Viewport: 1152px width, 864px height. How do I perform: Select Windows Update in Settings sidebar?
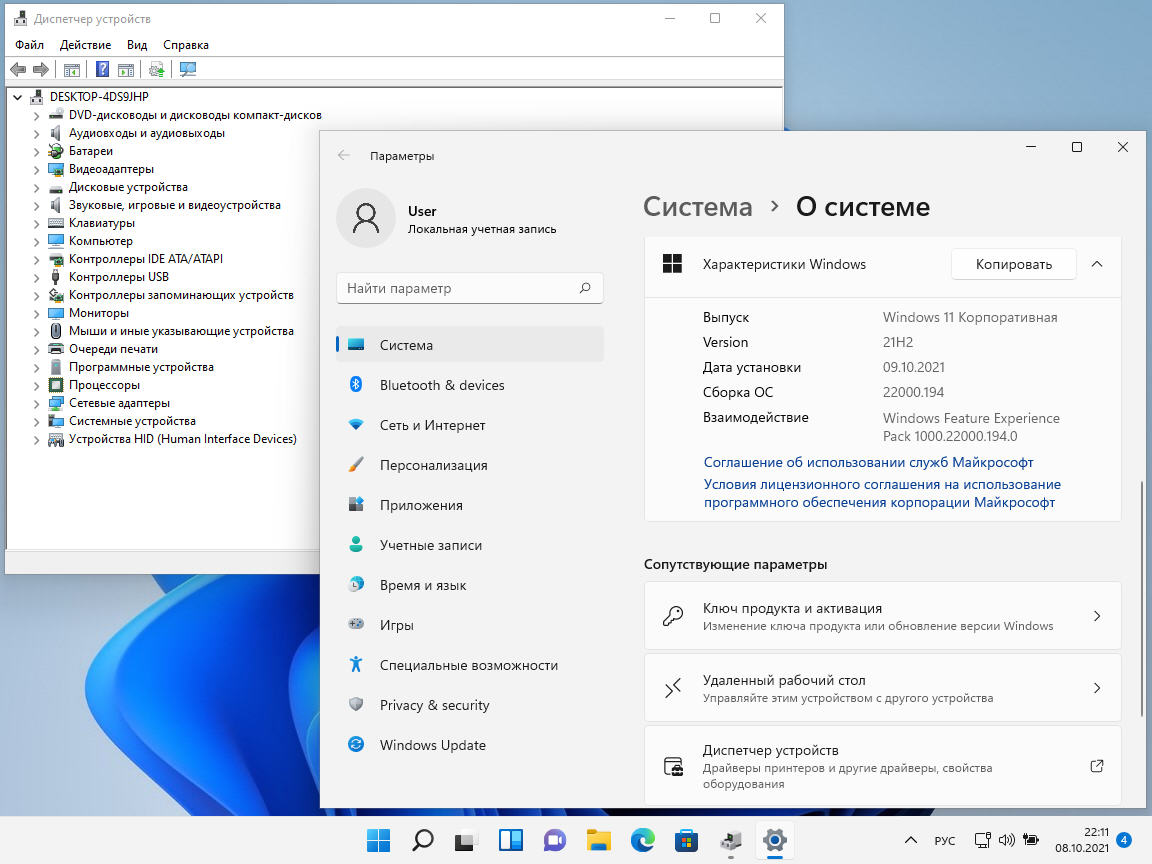432,745
